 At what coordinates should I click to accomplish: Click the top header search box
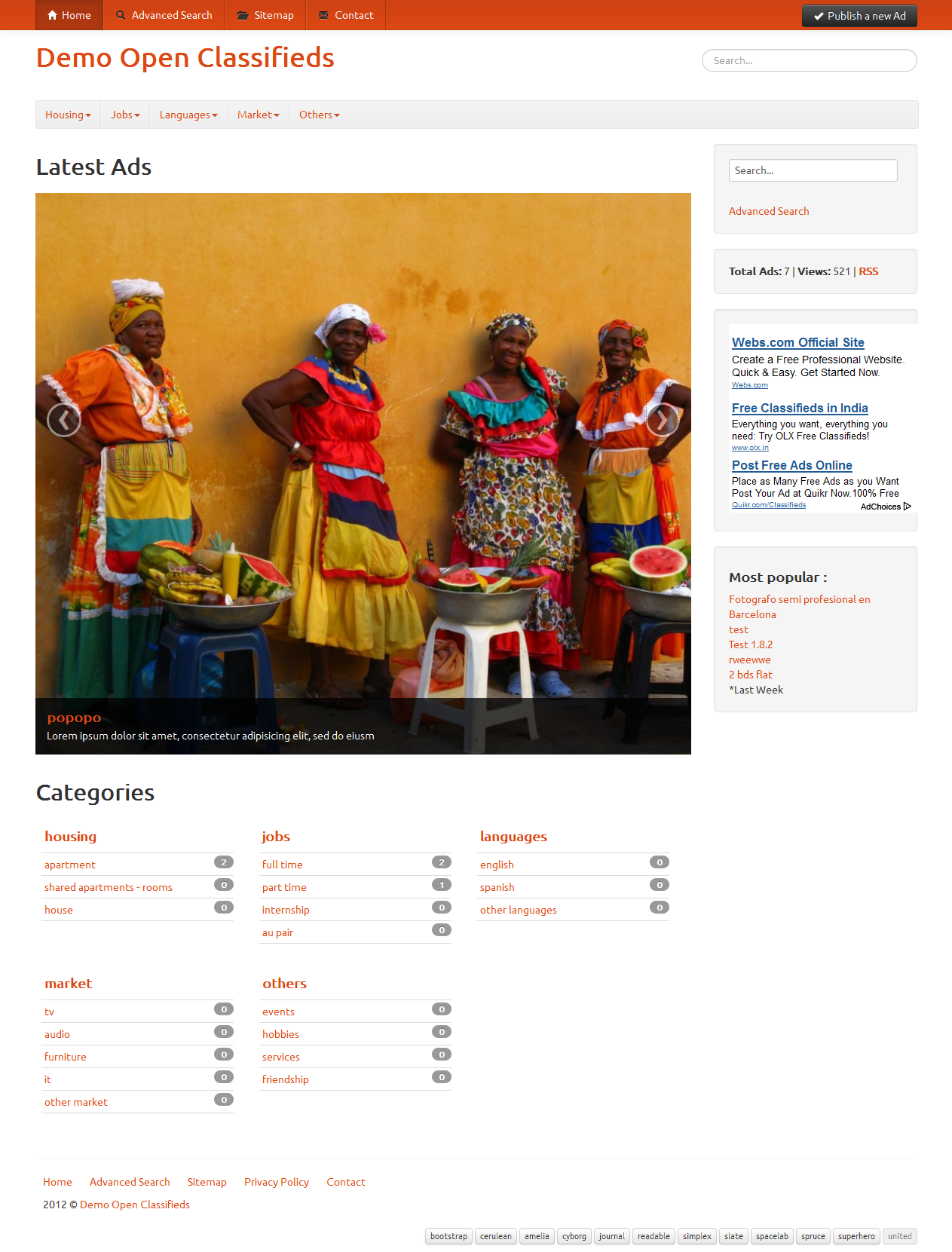(x=809, y=60)
